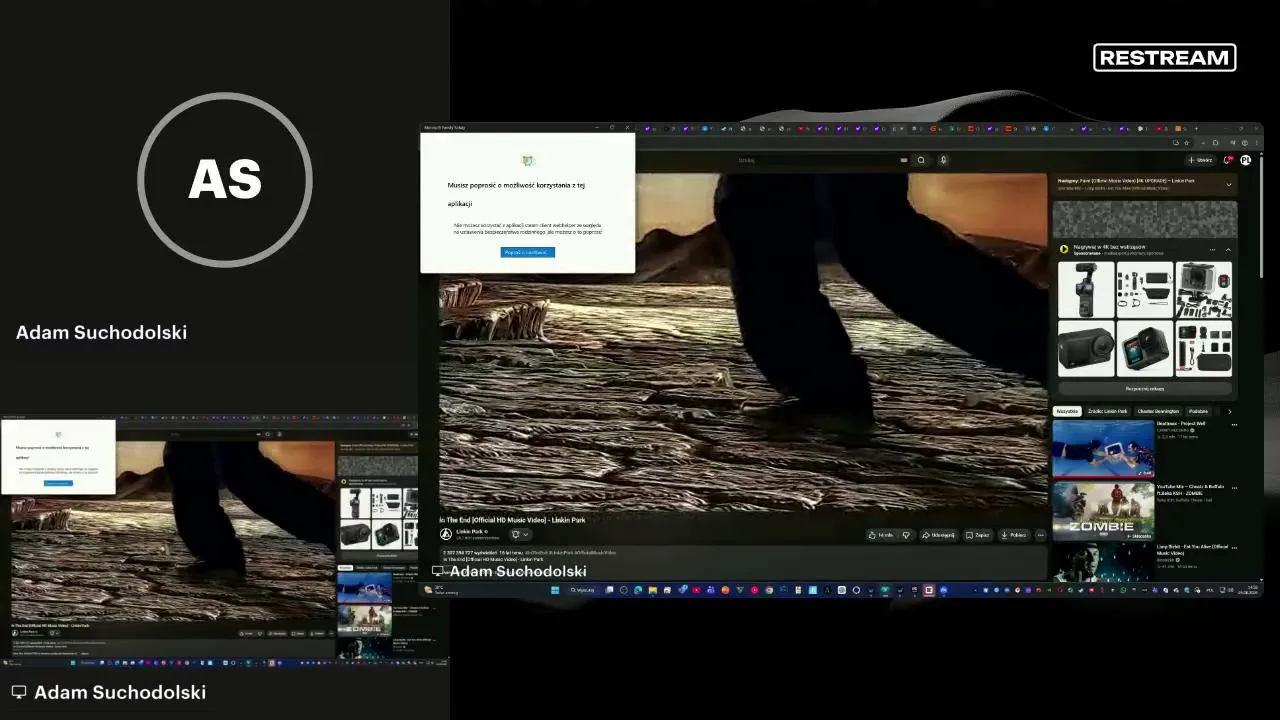Image resolution: width=1280 pixels, height=720 pixels.
Task: Close the Microsoft Family Safety dialog
Action: pos(627,128)
